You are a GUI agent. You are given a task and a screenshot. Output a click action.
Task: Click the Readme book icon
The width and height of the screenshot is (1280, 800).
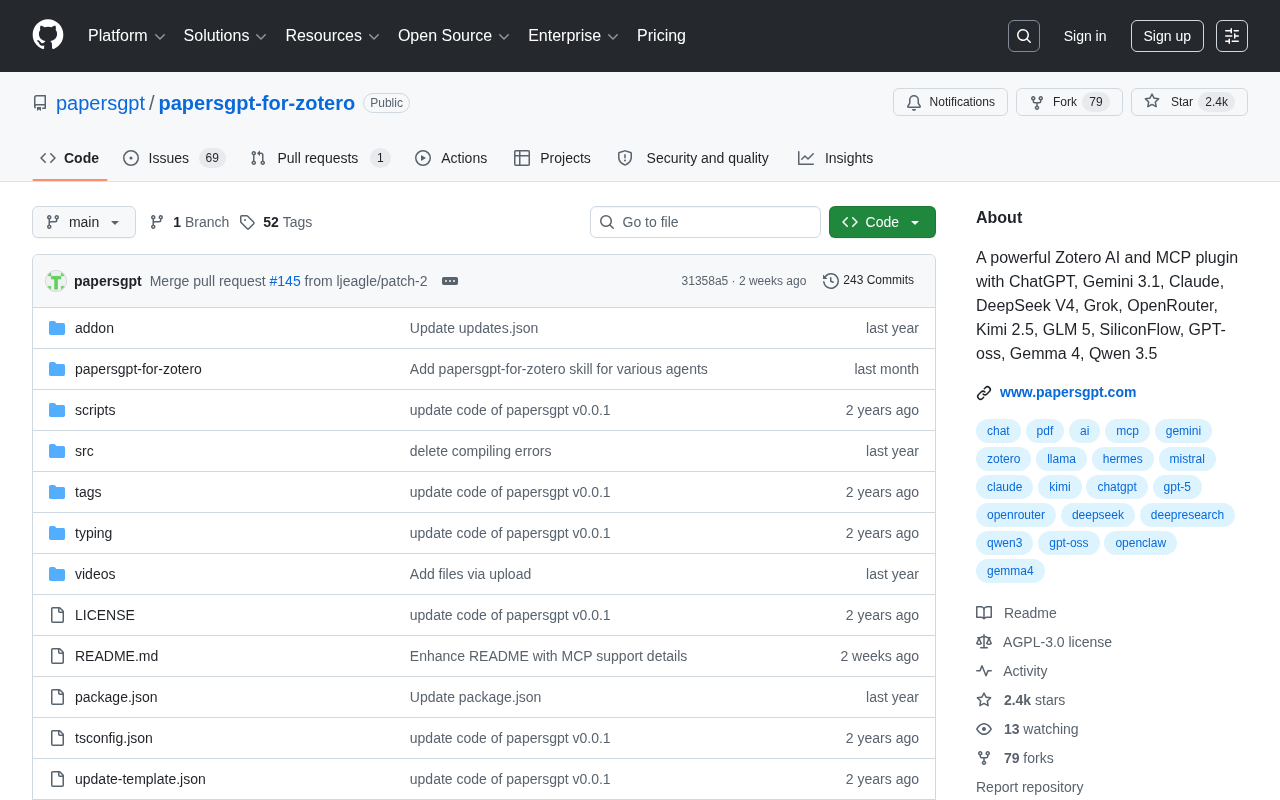[x=984, y=613]
